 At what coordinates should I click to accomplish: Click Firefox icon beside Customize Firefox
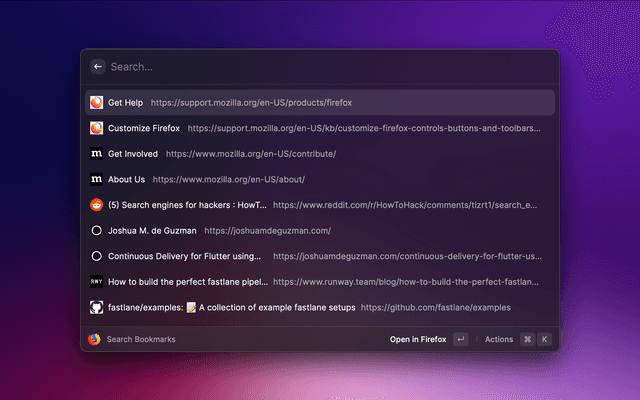click(x=96, y=128)
